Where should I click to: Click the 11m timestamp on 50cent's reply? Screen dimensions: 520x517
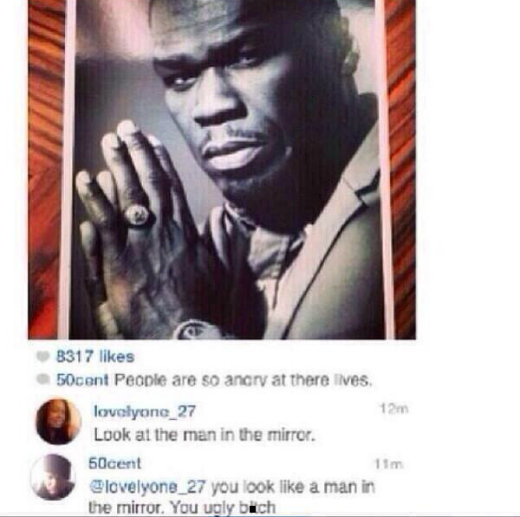(x=389, y=464)
